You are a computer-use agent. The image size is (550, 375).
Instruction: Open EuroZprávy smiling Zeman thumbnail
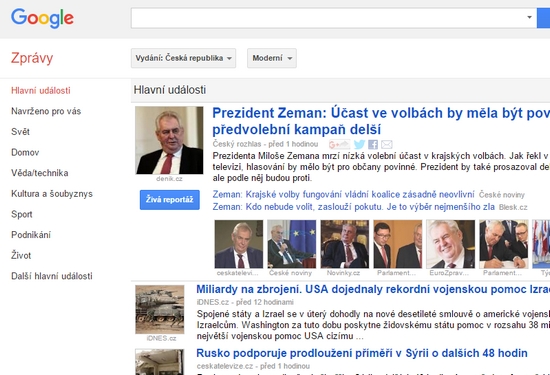click(451, 244)
